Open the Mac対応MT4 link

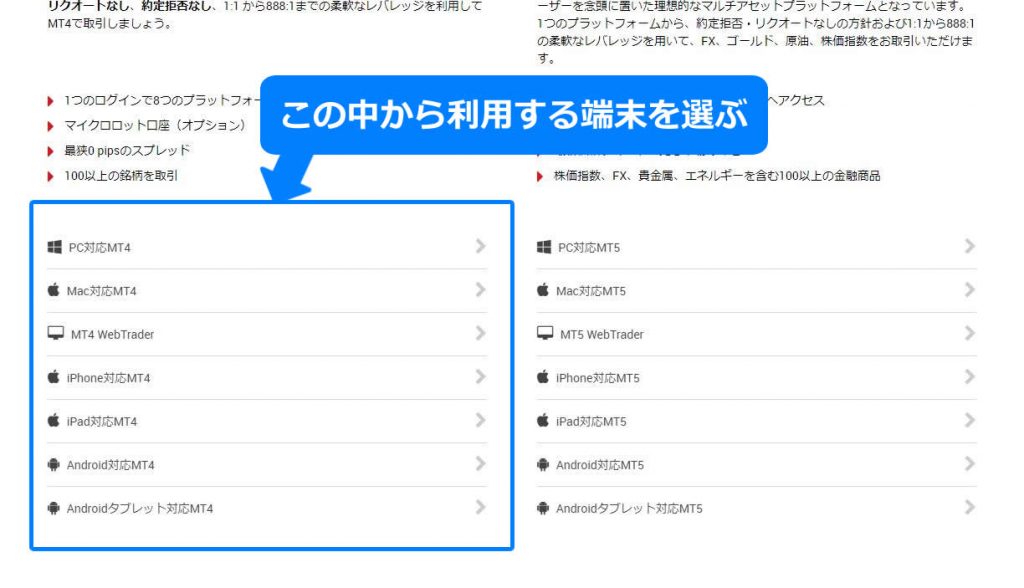102,291
